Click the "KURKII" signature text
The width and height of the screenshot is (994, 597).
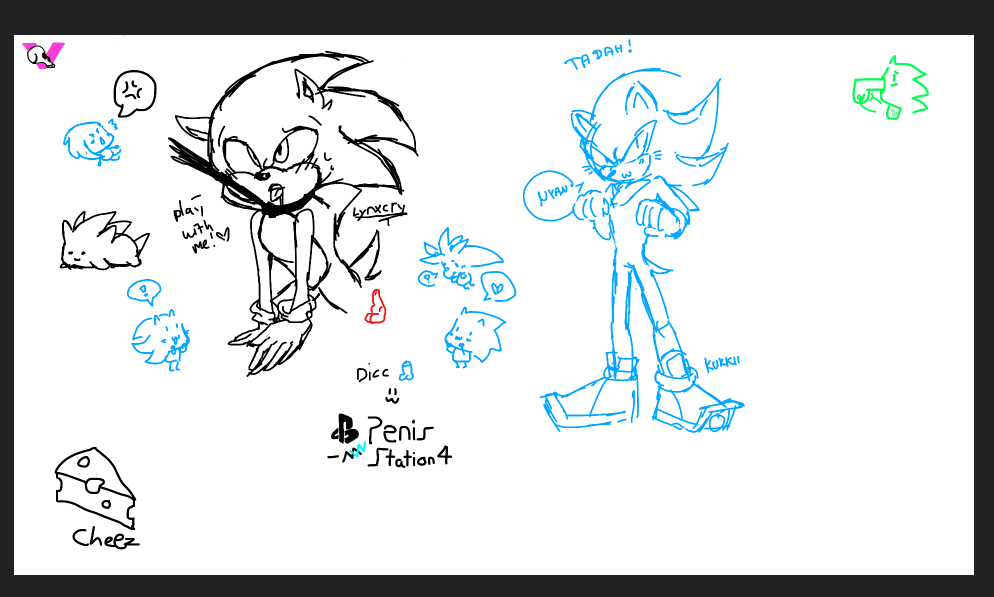pos(722,364)
